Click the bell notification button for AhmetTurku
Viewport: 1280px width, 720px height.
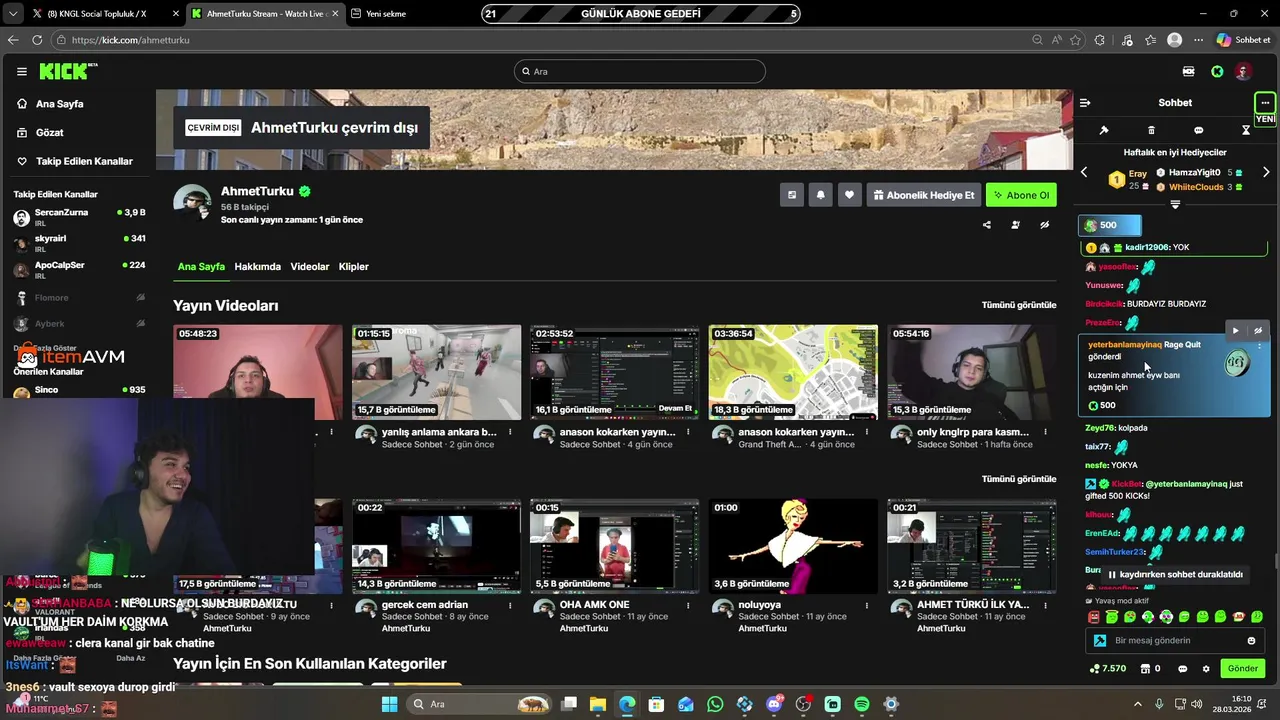pos(820,195)
